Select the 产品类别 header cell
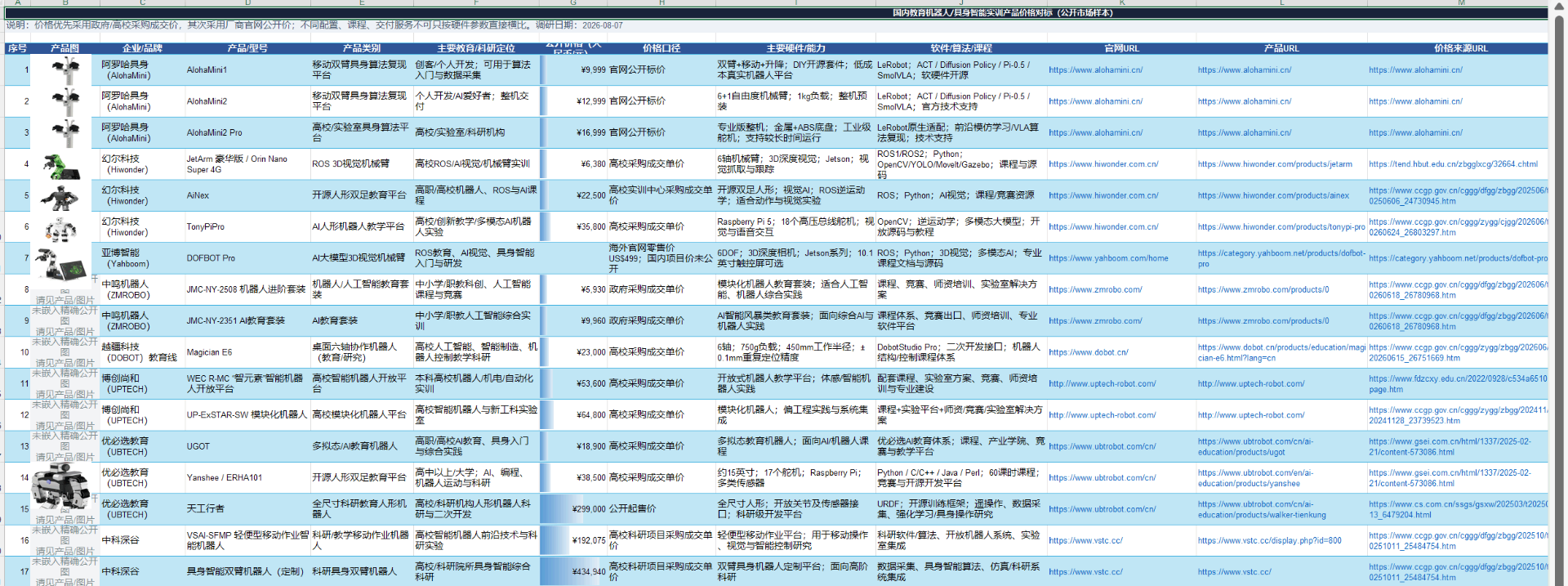This screenshot has height=586, width=1568. click(362, 48)
